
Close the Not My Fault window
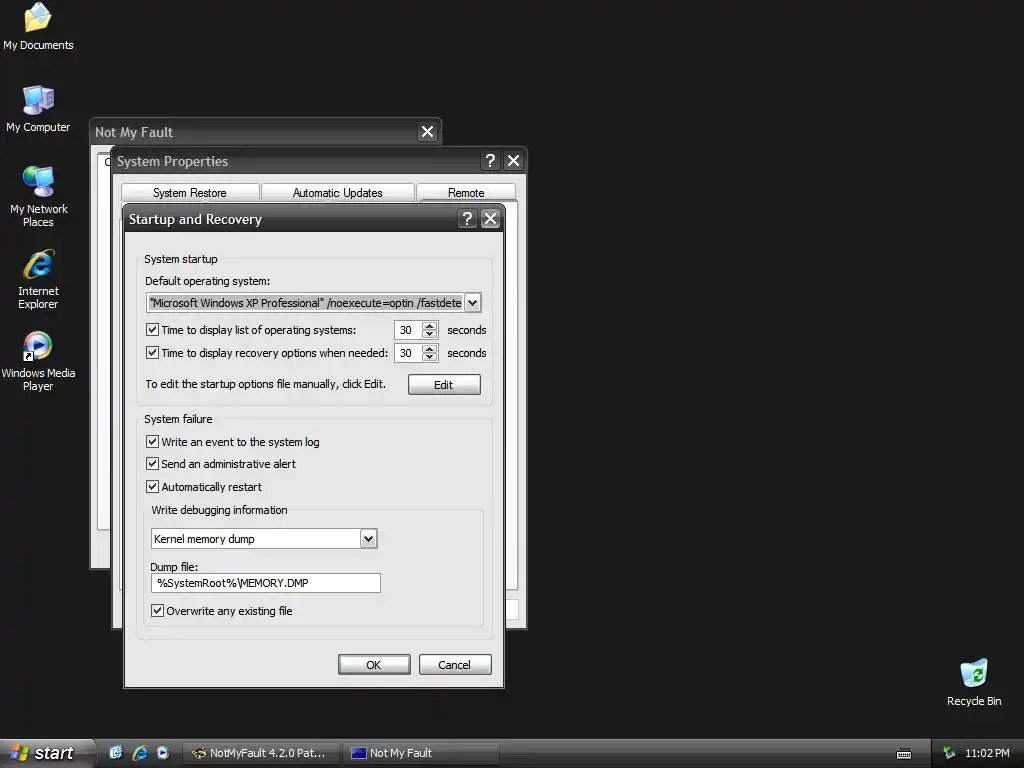click(x=427, y=132)
